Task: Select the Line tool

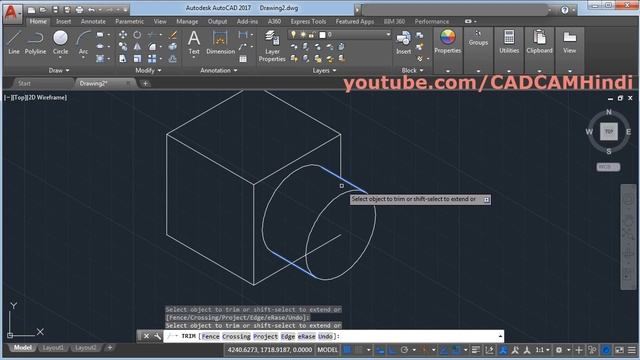Action: click(13, 42)
